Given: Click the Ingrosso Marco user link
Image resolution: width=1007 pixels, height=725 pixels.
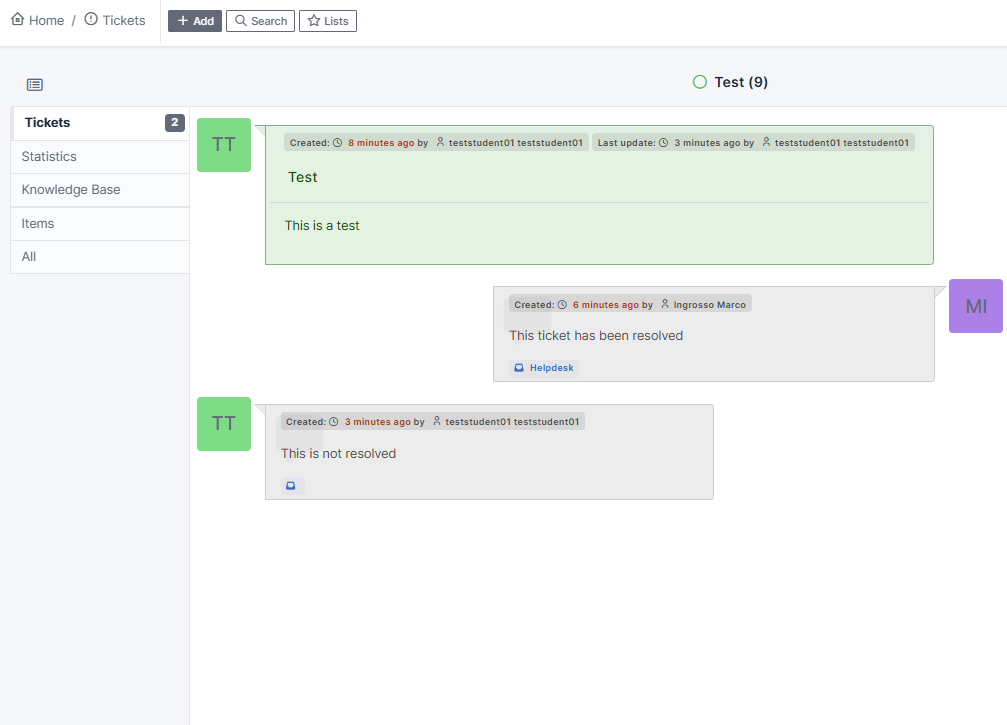Looking at the screenshot, I should tap(709, 304).
